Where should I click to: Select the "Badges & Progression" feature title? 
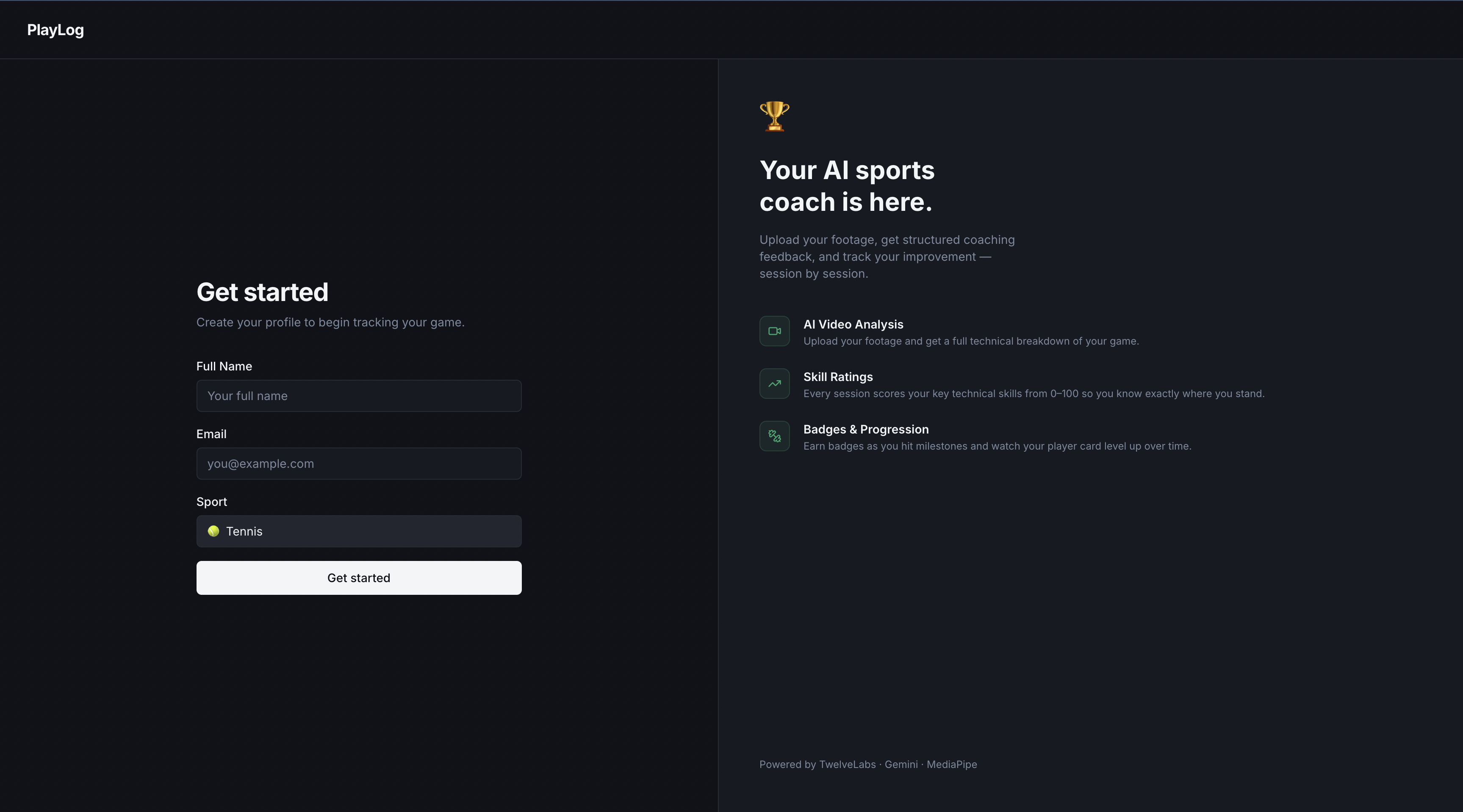[865, 429]
